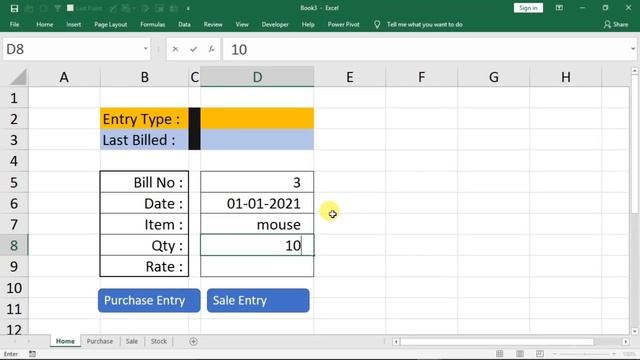
Task: Select the orange Entry Type value cell D2
Action: pyautogui.click(x=257, y=119)
